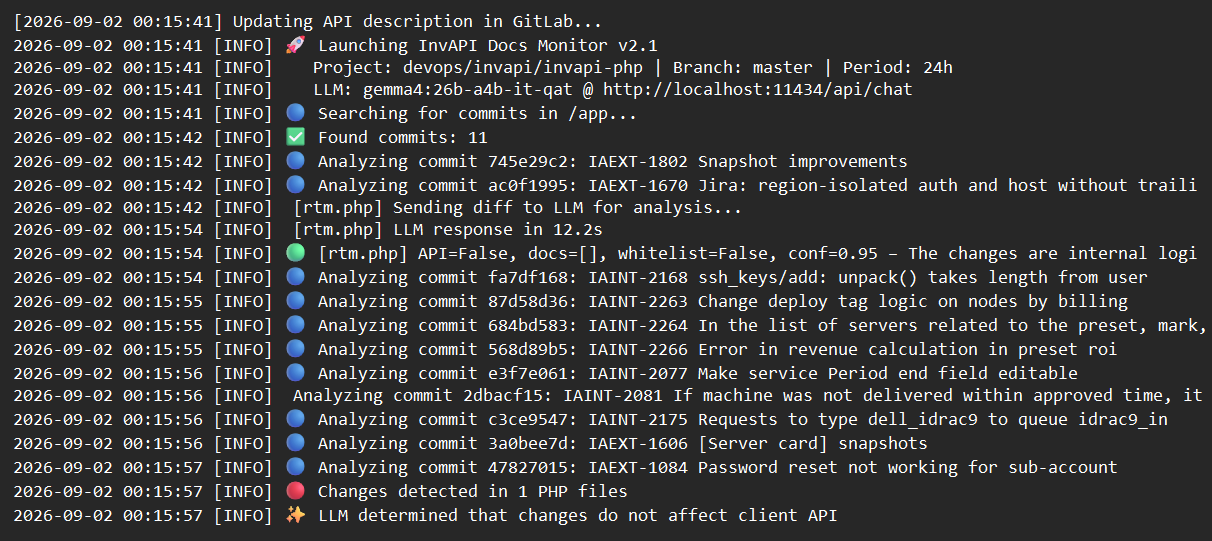The width and height of the screenshot is (1212, 541).
Task: Click the rocket emoji on the Launching line
Action: 294,45
